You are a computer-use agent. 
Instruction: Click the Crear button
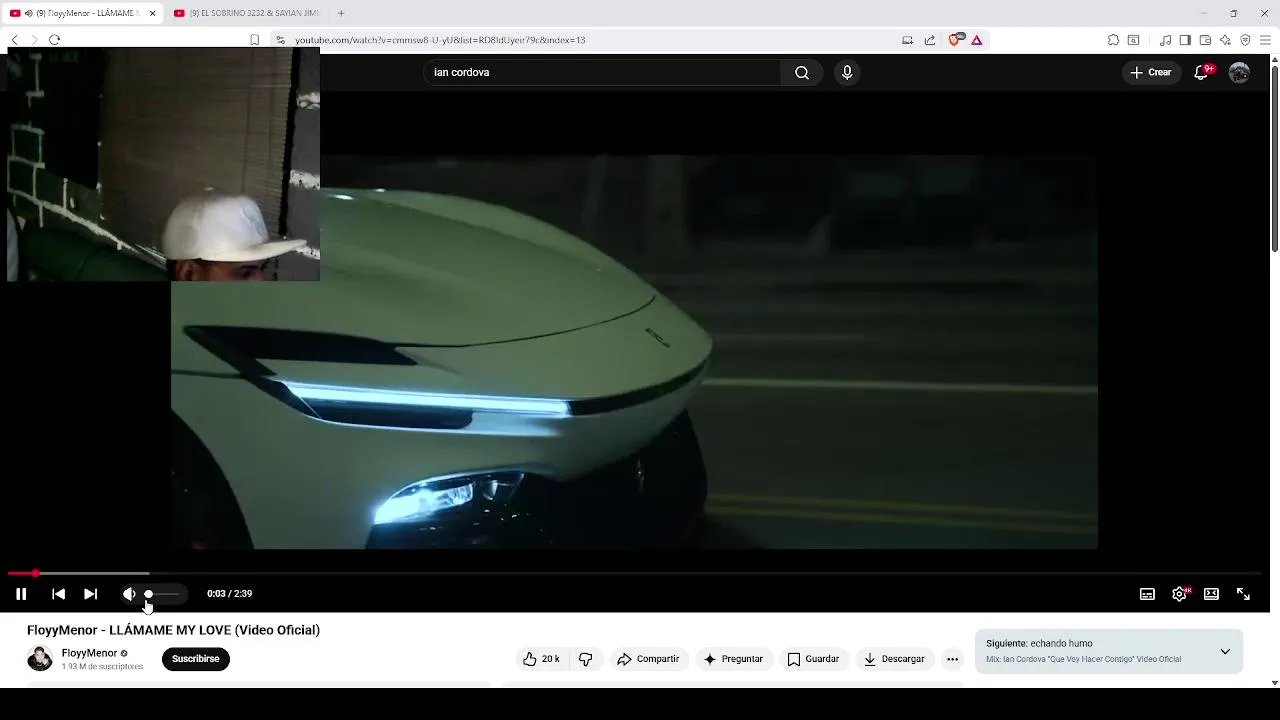[x=1150, y=72]
